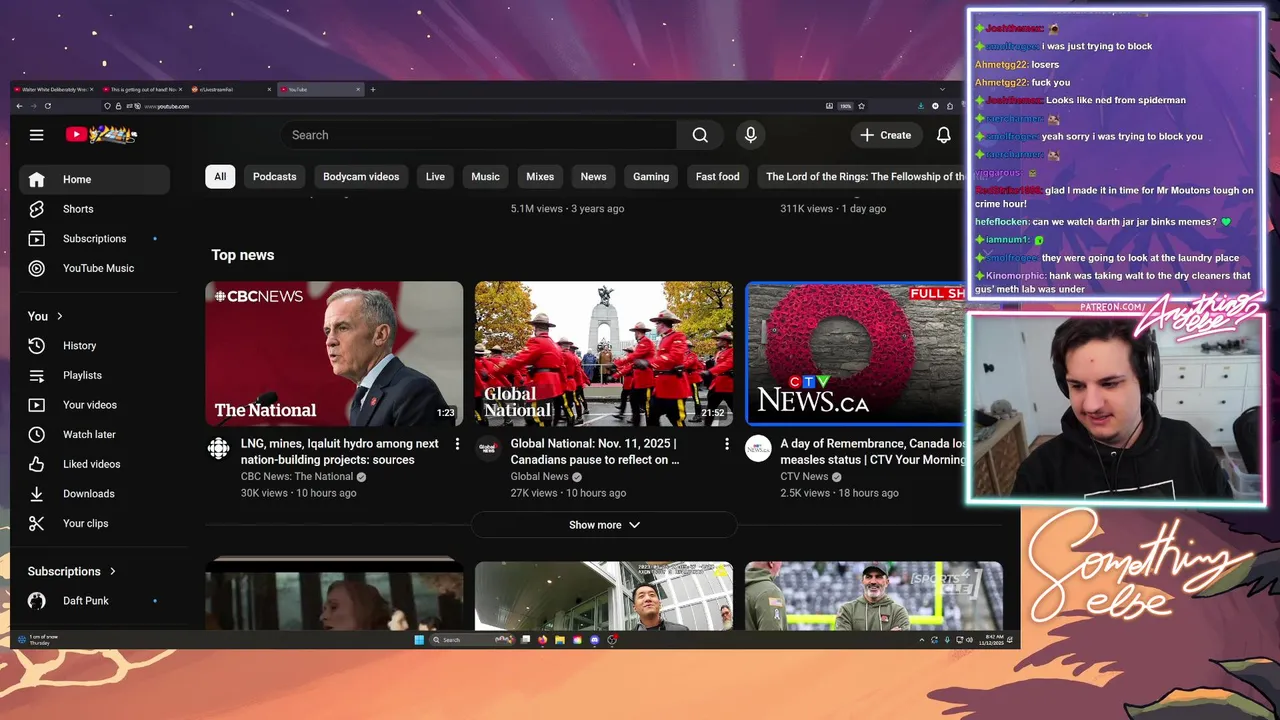This screenshot has height=720, width=1280.
Task: Expand the Subscriptions section heading
Action: (72, 571)
